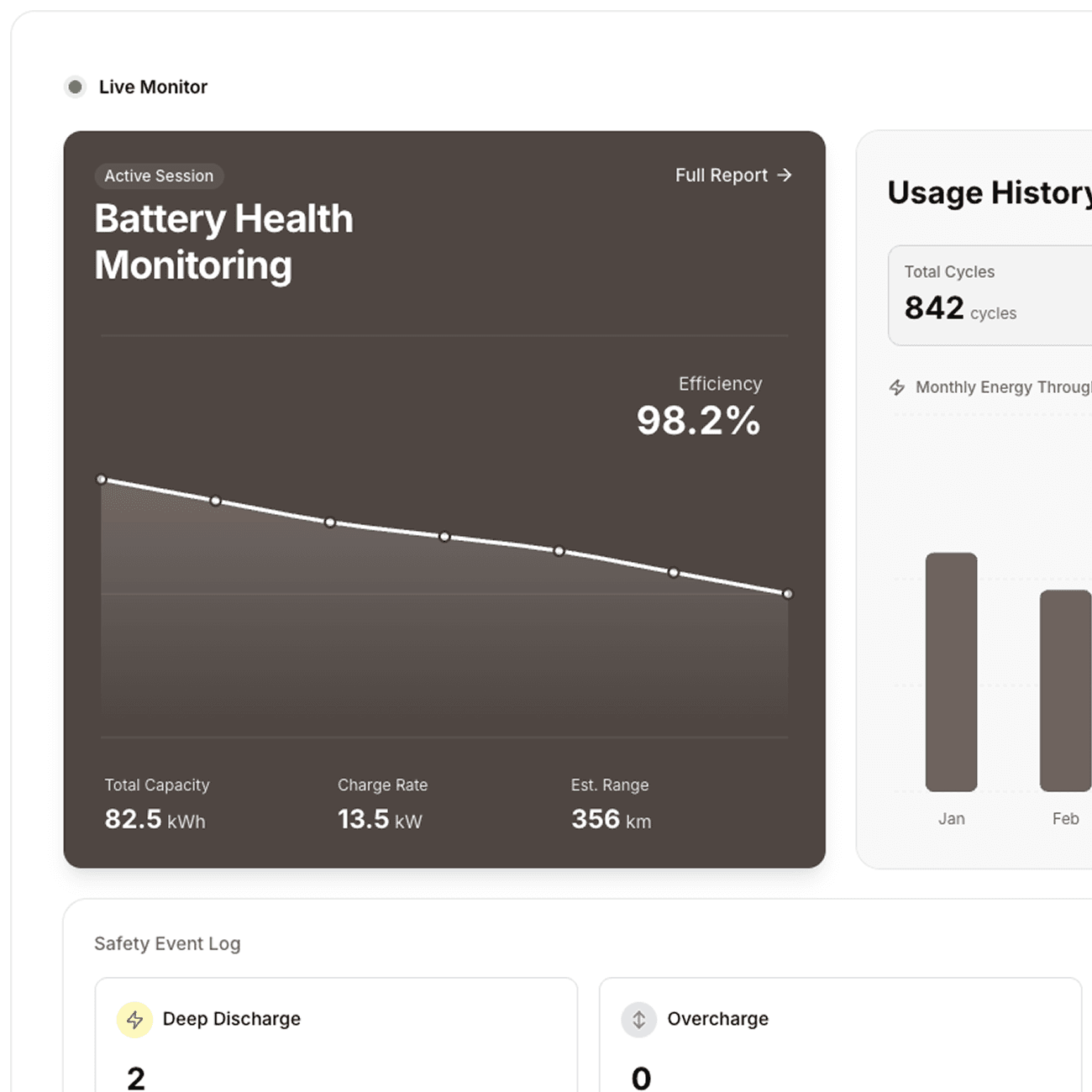Click the Est. Range 356 km stat

(611, 805)
